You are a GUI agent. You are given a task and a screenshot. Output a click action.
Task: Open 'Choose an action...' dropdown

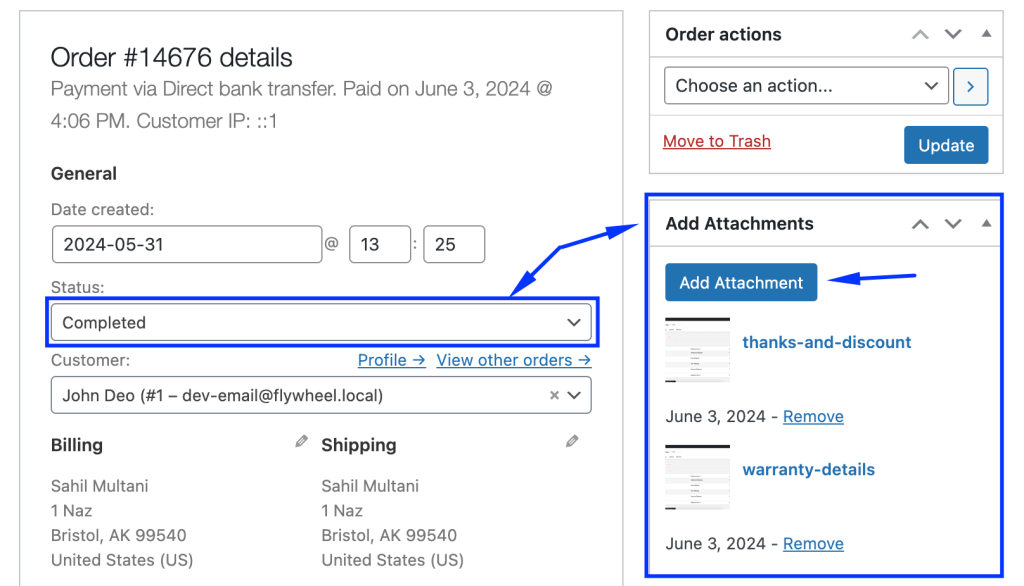click(x=806, y=86)
